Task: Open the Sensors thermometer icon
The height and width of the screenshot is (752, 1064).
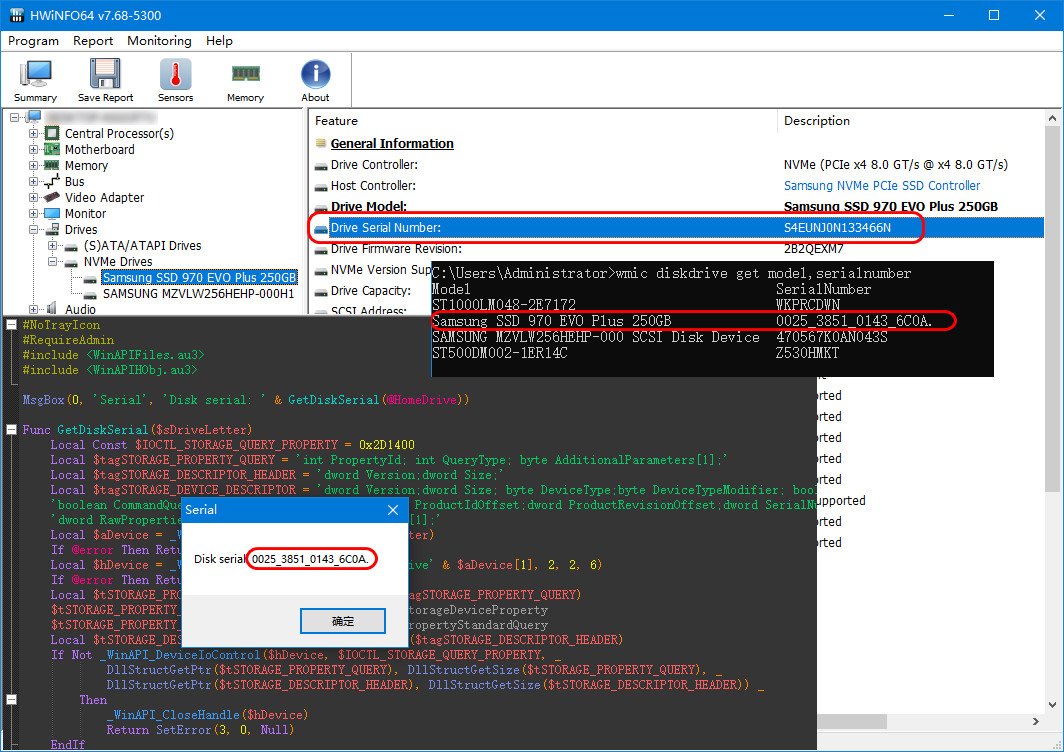Action: tap(176, 74)
